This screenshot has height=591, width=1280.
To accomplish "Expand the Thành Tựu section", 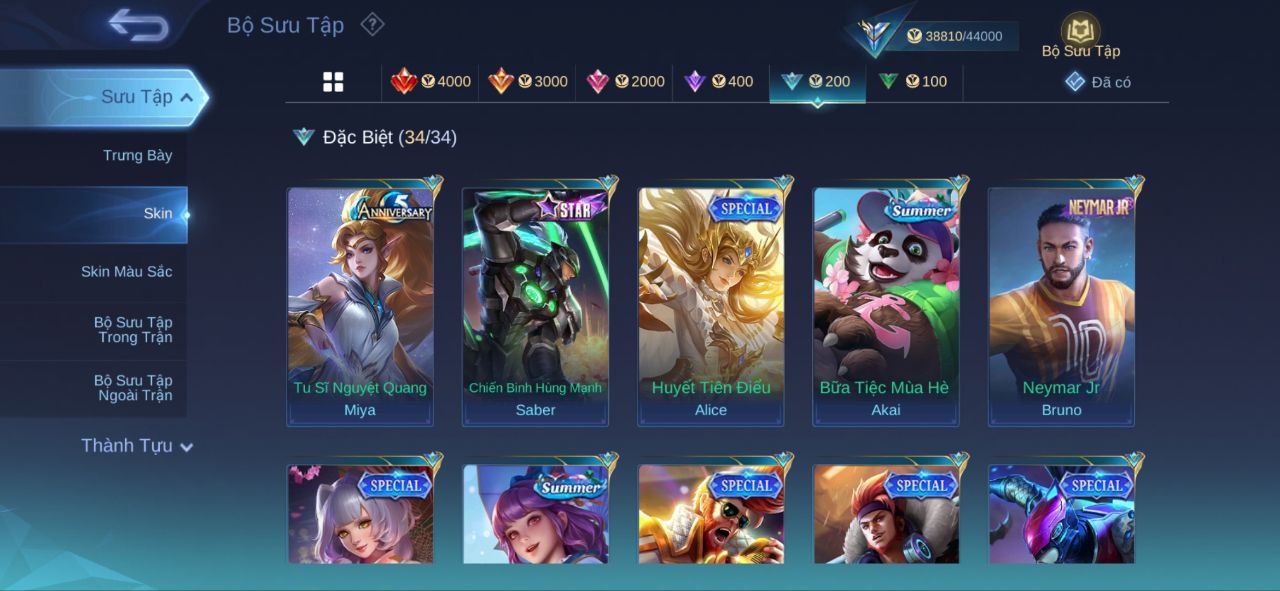I will coord(137,446).
